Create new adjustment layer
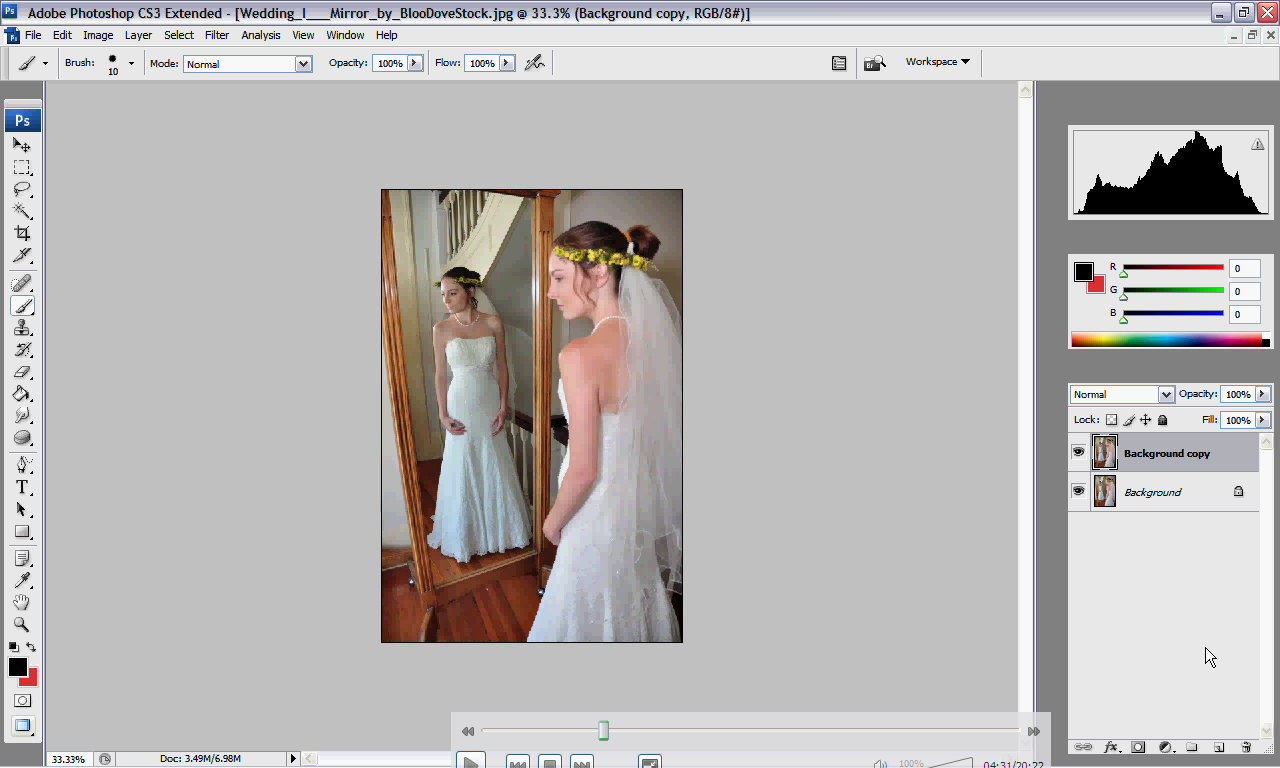The height and width of the screenshot is (768, 1280). 1165,747
